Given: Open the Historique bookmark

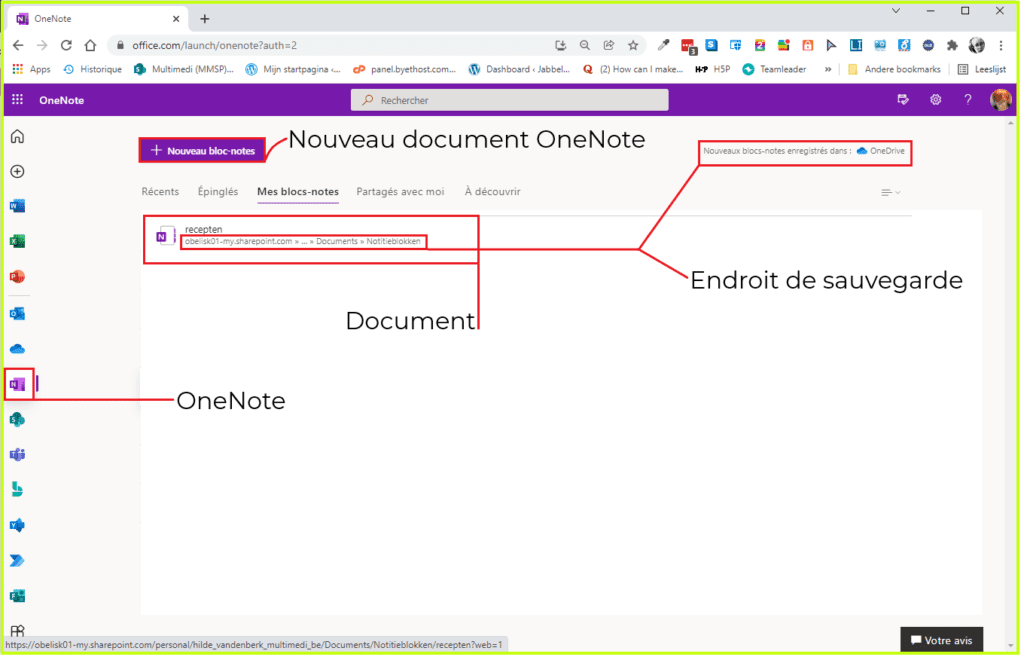Looking at the screenshot, I should pyautogui.click(x=92, y=69).
